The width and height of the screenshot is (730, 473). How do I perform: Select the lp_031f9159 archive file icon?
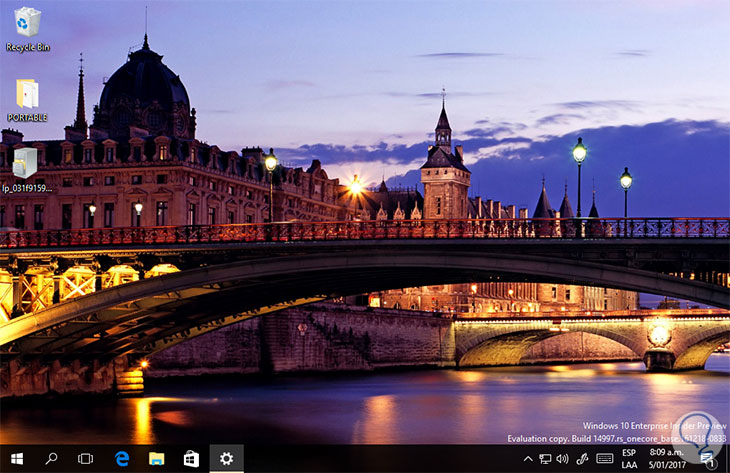coord(27,170)
